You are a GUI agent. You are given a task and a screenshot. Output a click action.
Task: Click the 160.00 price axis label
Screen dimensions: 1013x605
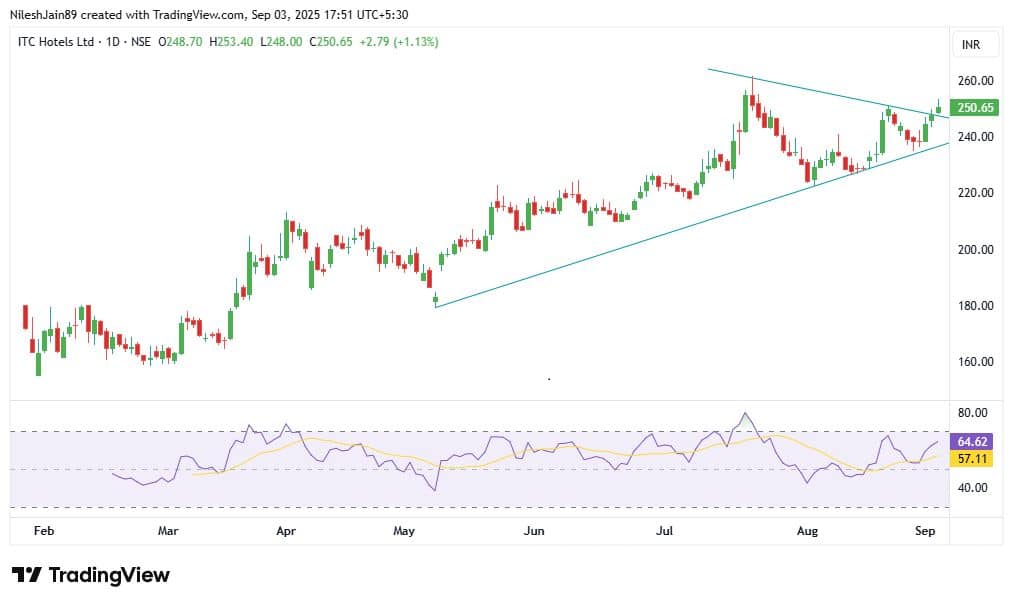(x=976, y=362)
